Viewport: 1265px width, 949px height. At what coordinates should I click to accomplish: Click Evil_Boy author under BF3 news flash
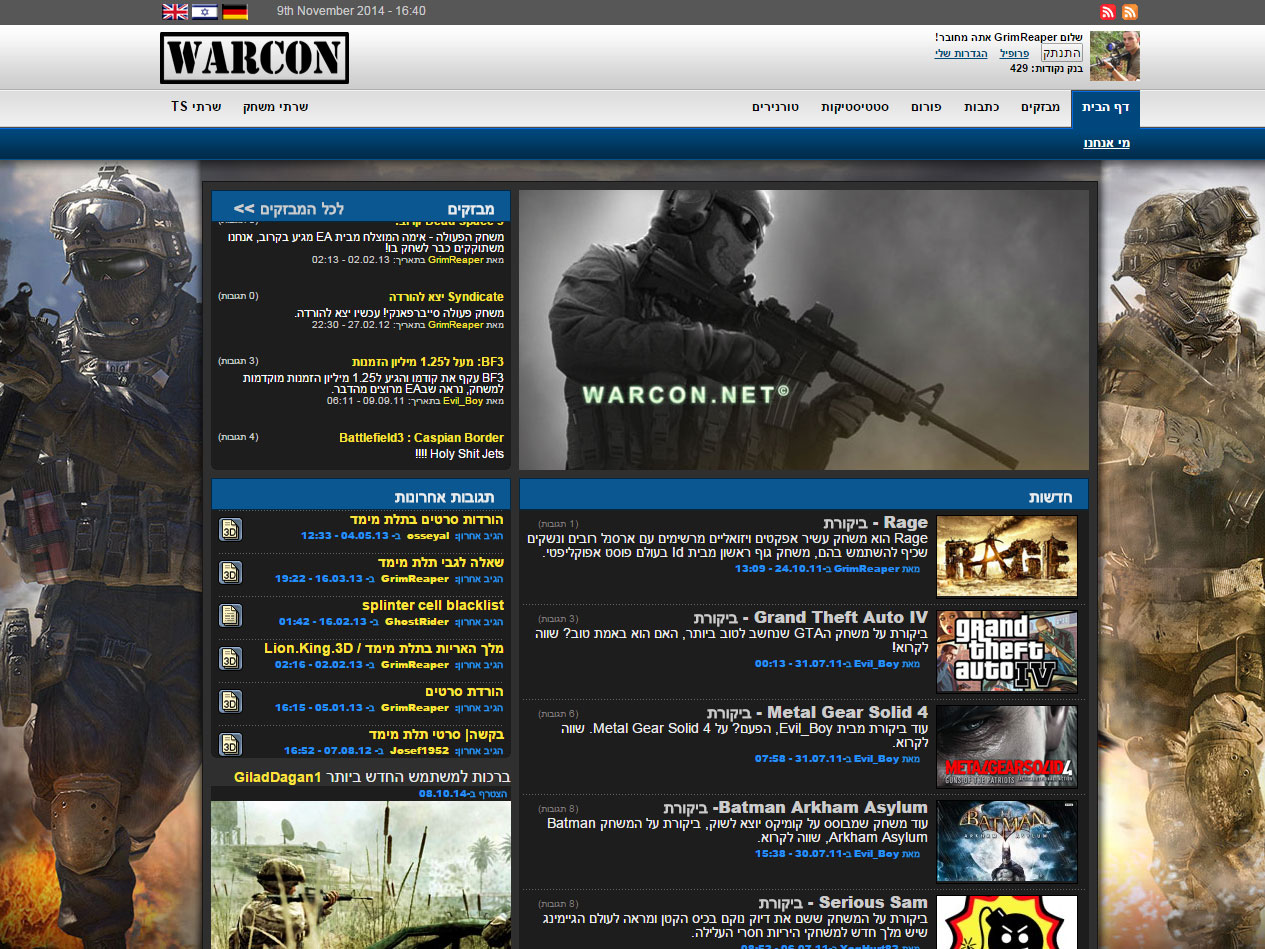(463, 400)
